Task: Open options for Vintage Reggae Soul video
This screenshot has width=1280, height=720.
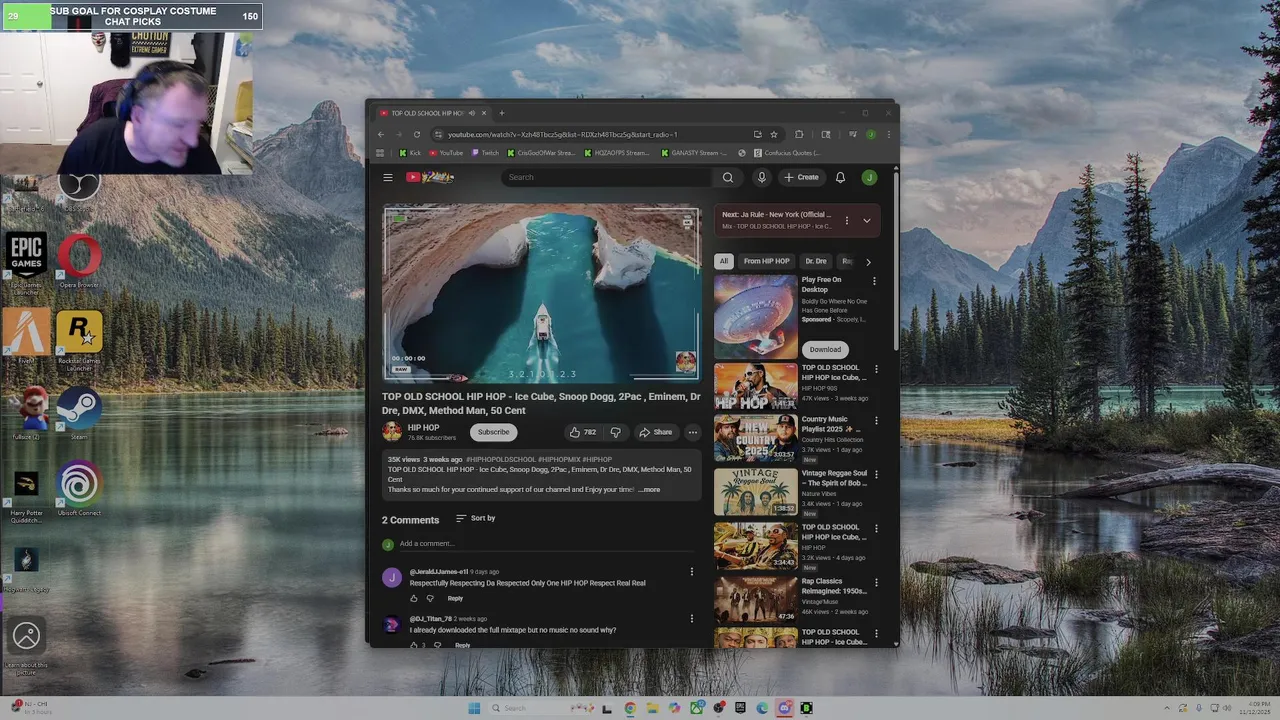Action: pyautogui.click(x=876, y=475)
